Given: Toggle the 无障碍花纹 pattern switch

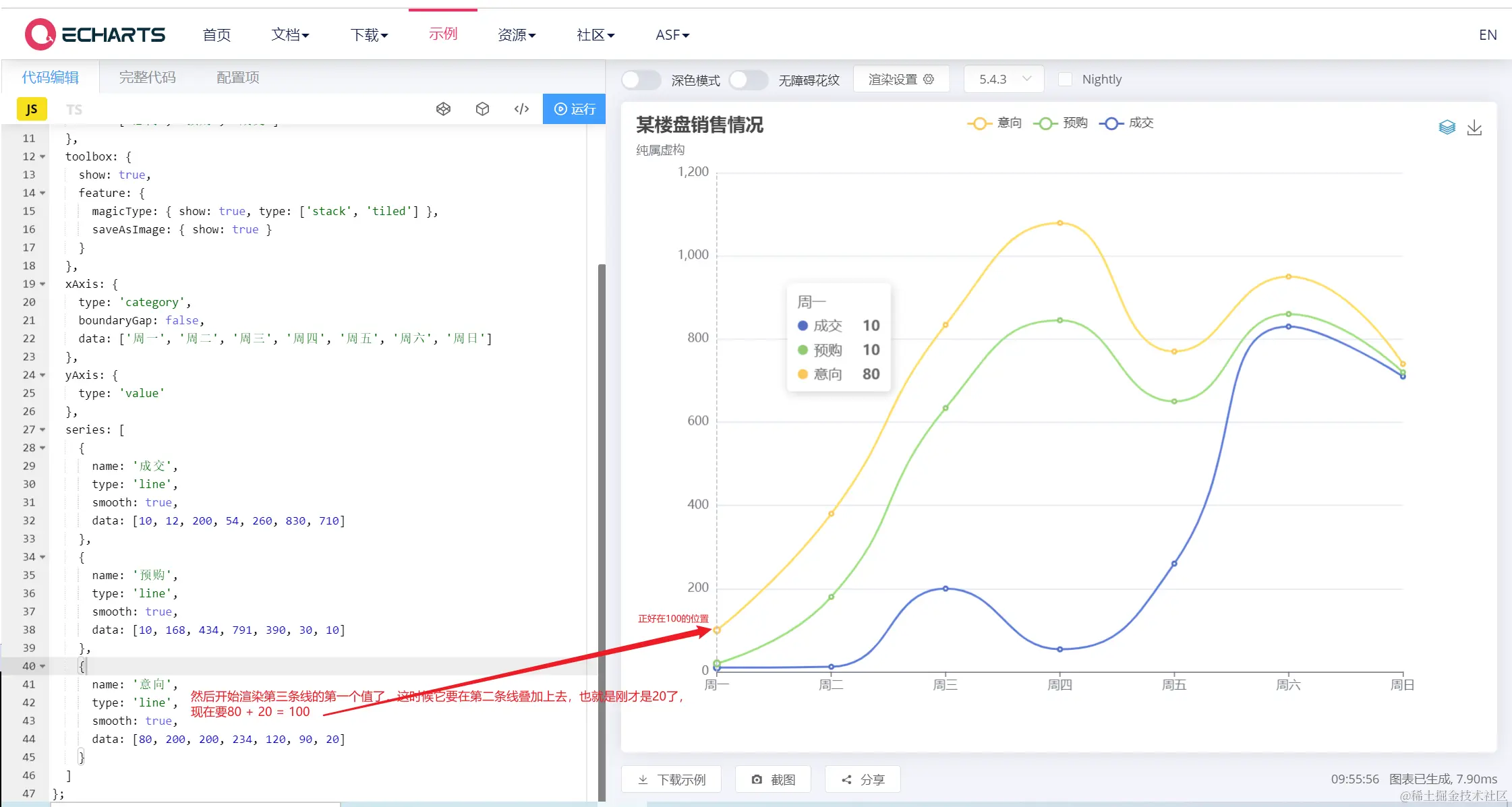Looking at the screenshot, I should (x=748, y=80).
